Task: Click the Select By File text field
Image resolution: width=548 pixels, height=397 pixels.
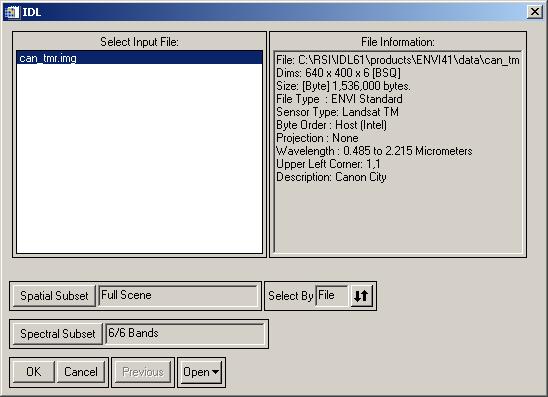Action: tap(332, 296)
